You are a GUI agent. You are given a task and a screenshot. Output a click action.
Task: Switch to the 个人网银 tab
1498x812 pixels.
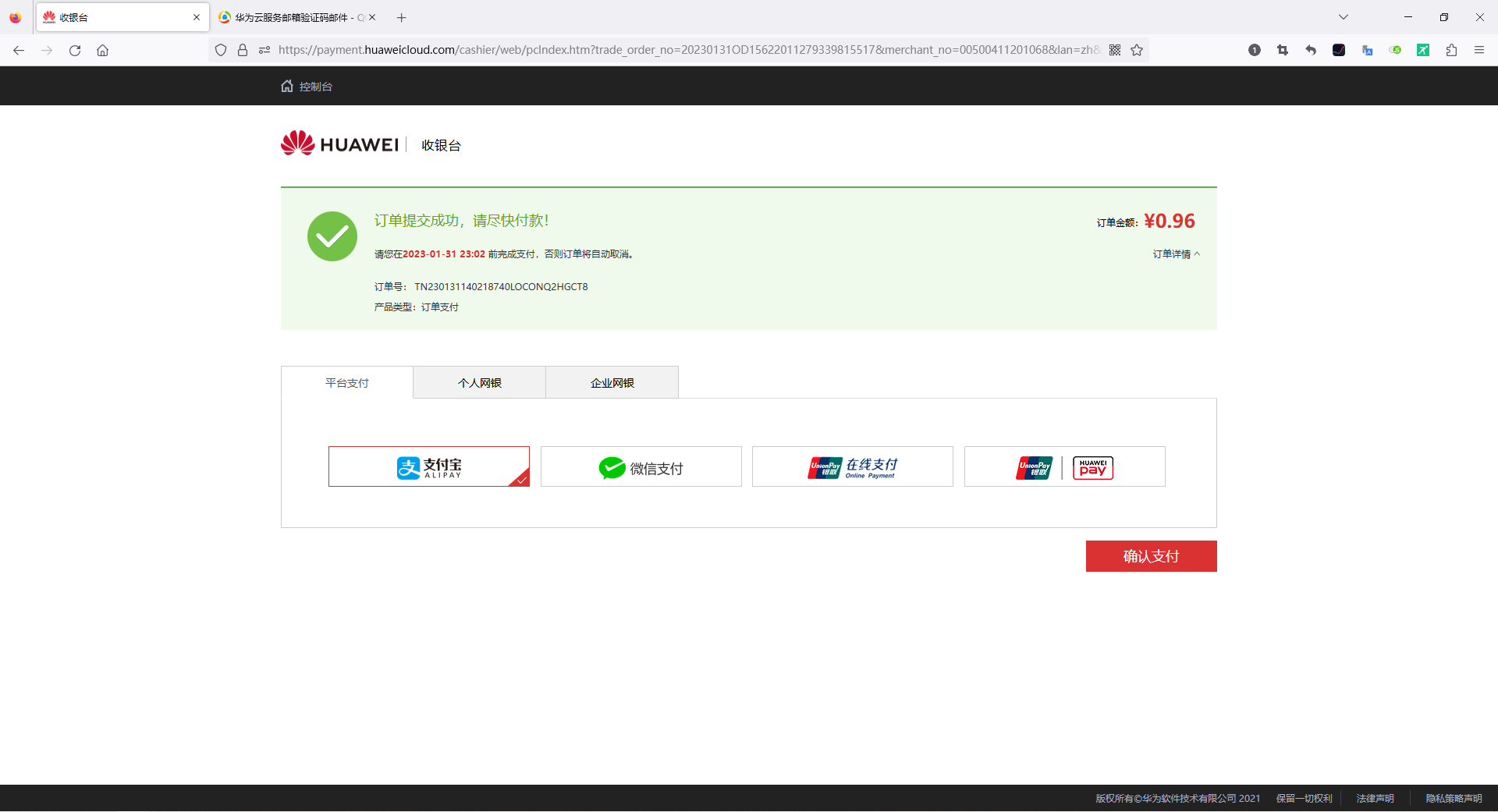(x=480, y=383)
